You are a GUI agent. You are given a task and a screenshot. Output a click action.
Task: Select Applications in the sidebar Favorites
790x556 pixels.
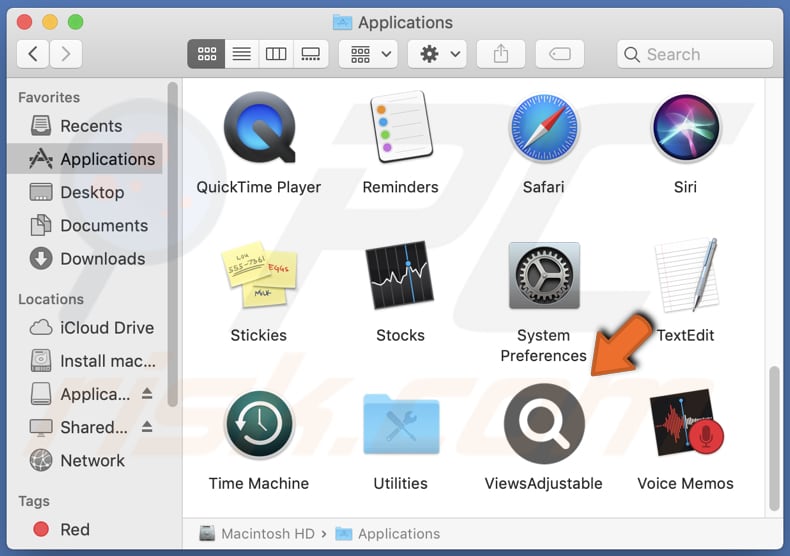pos(85,159)
